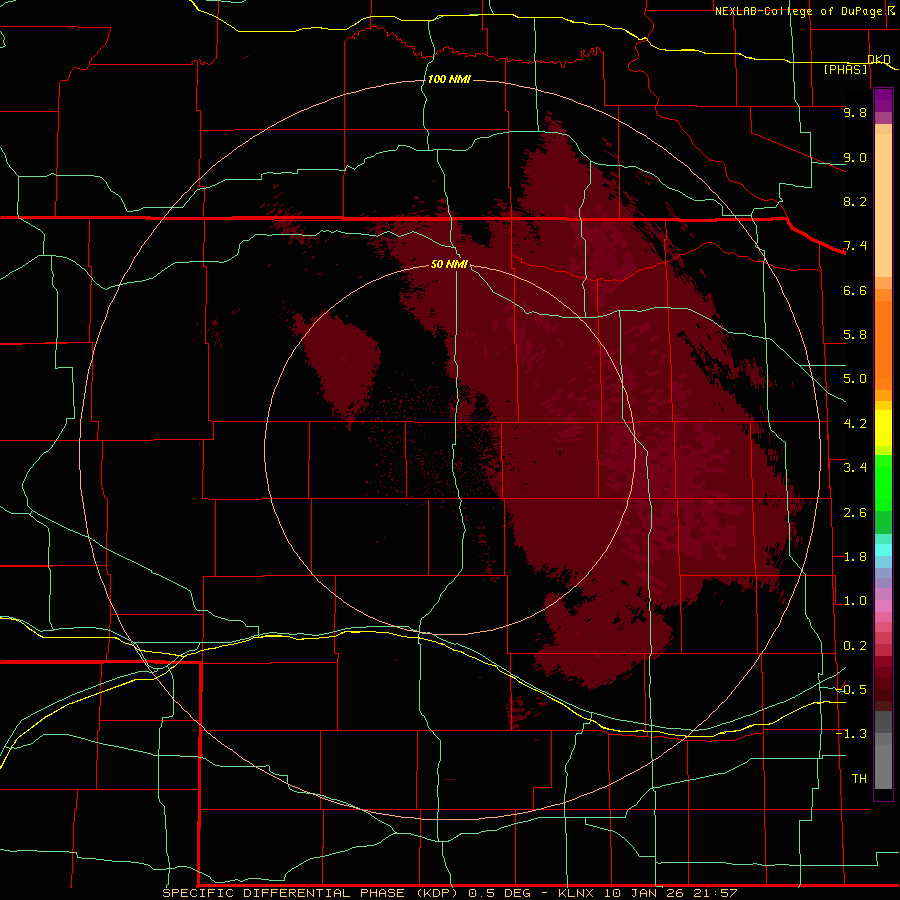The width and height of the screenshot is (900, 900).
Task: Click the pink color bar segment
Action: point(883,606)
